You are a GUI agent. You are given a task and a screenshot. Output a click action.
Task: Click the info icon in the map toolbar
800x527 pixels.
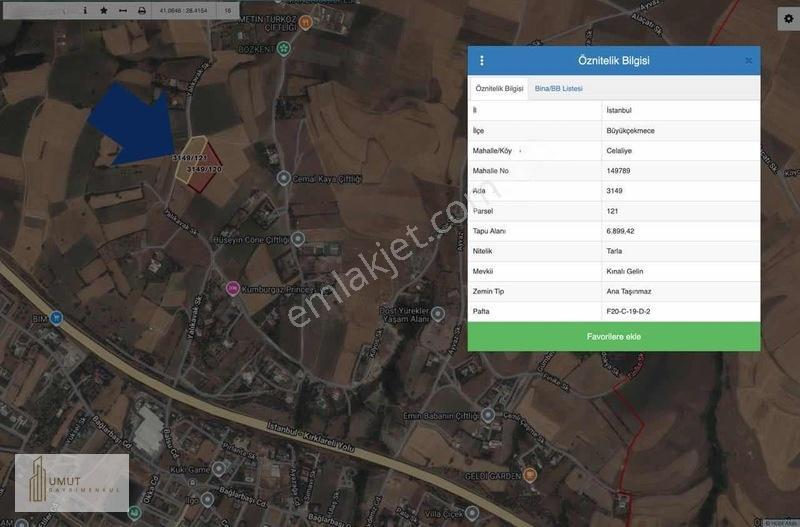click(85, 10)
